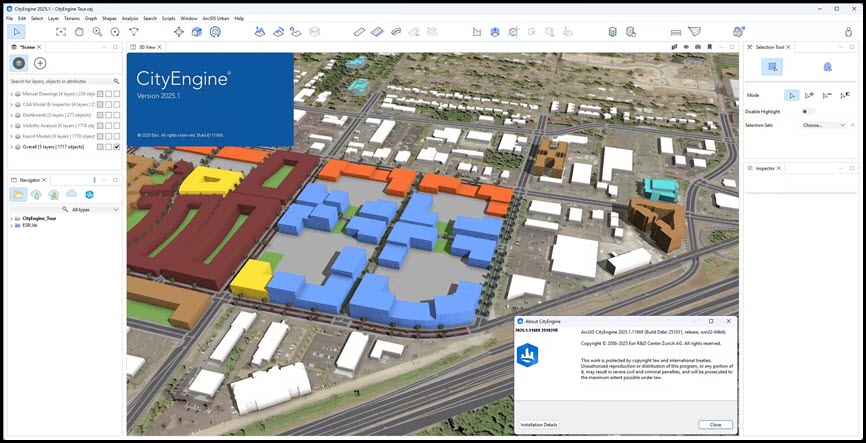The height and width of the screenshot is (443, 866).
Task: Click the Frame selection toolbar icon
Action: coord(61,32)
